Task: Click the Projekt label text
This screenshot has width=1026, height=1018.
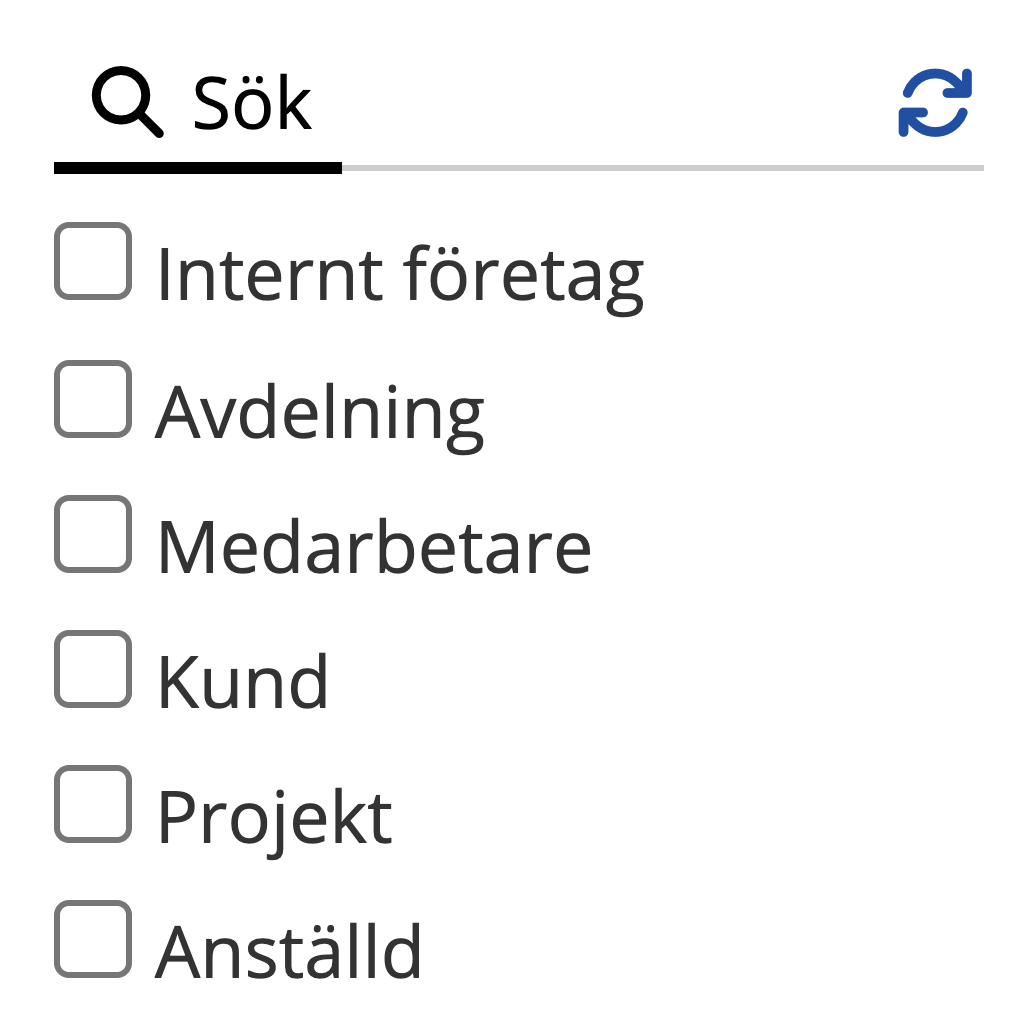Action: (274, 818)
